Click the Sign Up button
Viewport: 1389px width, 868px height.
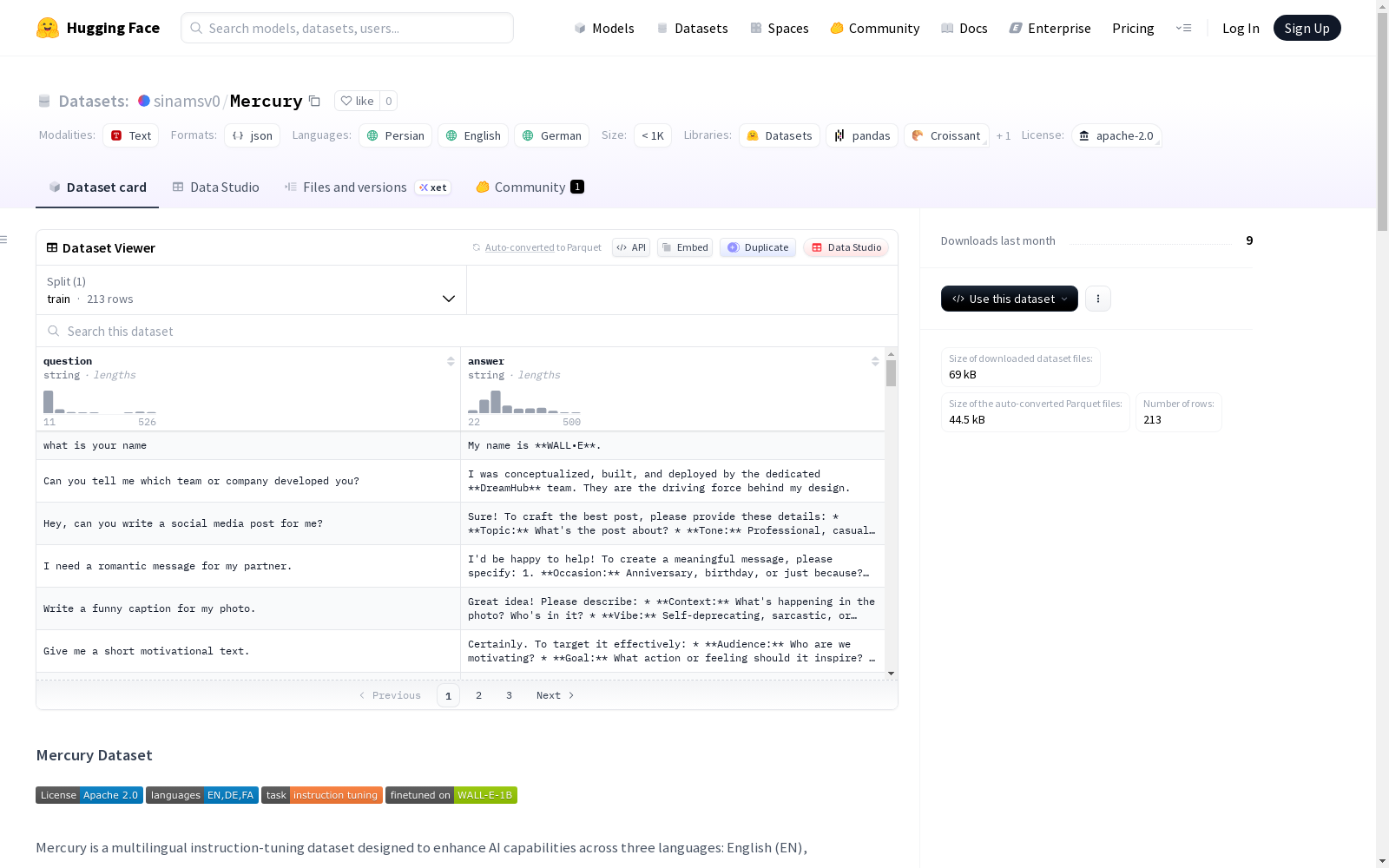1307,28
